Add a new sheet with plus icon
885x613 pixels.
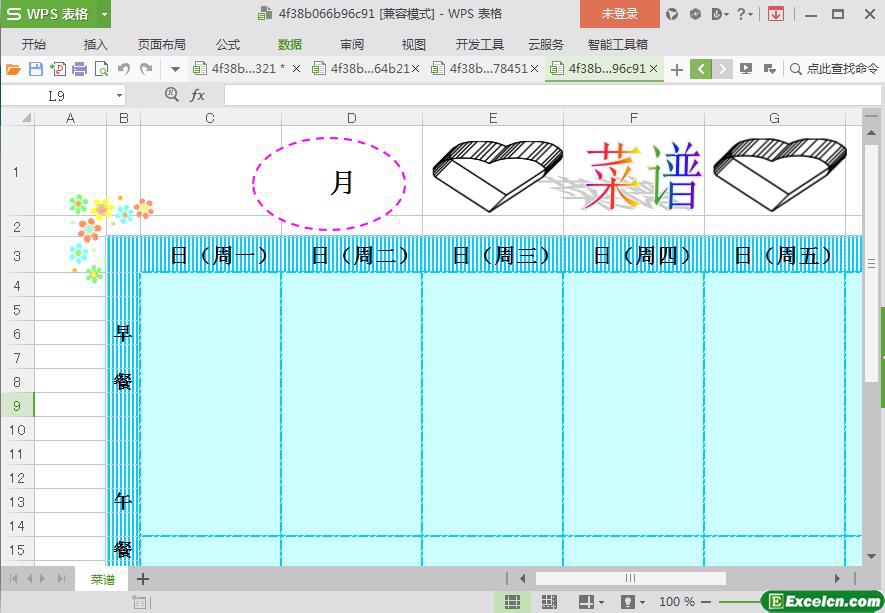[143, 579]
